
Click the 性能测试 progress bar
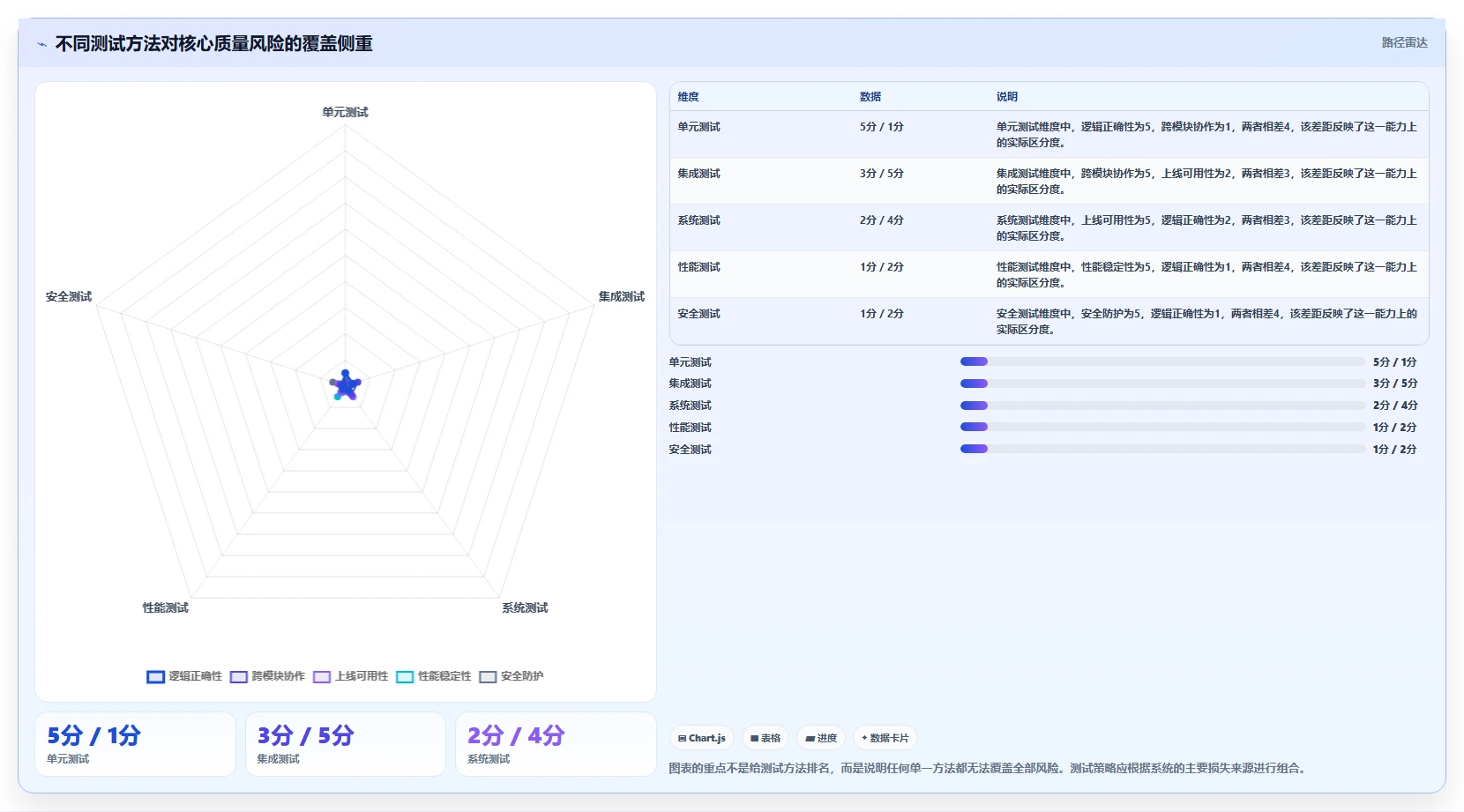(x=1162, y=427)
